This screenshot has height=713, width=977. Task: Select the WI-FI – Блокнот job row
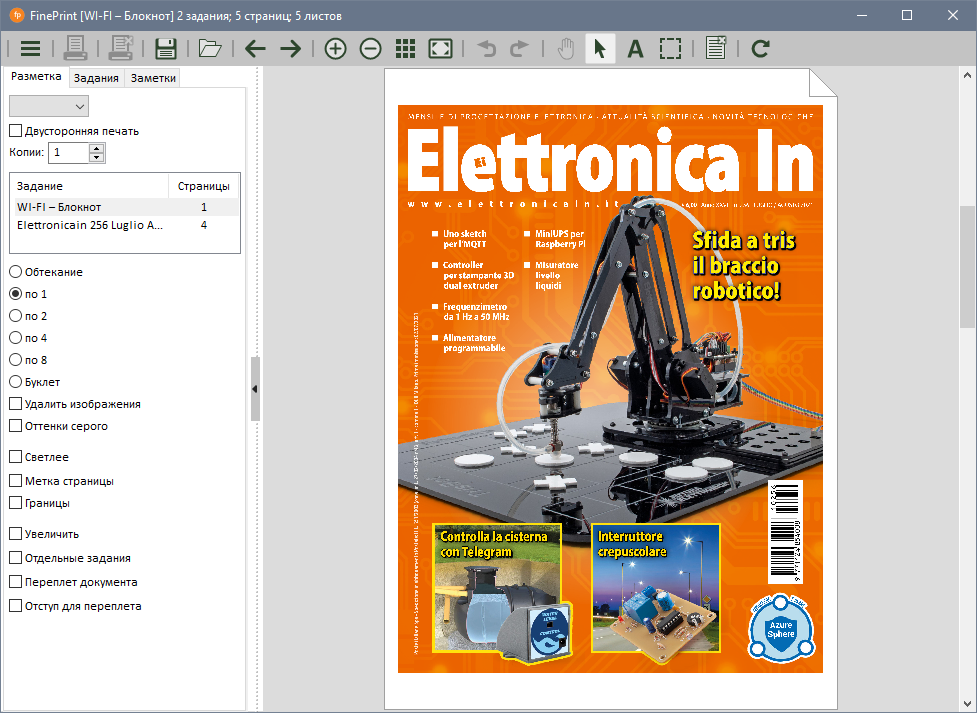click(x=126, y=207)
